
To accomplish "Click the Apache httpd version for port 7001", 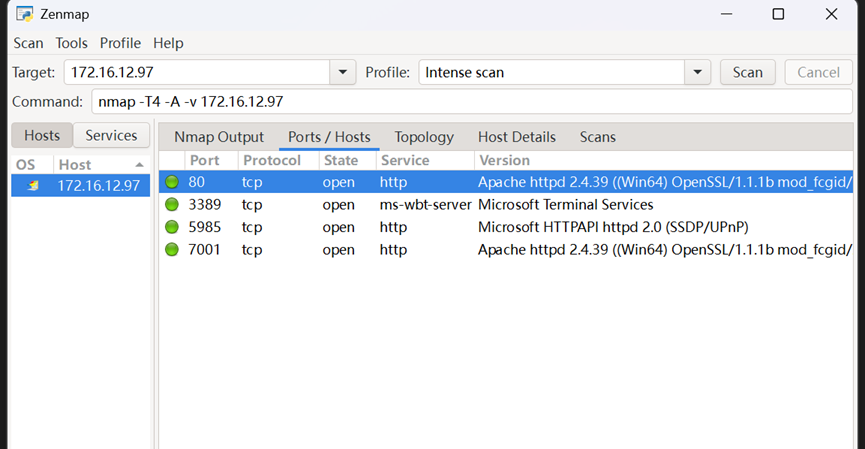I will tap(665, 250).
